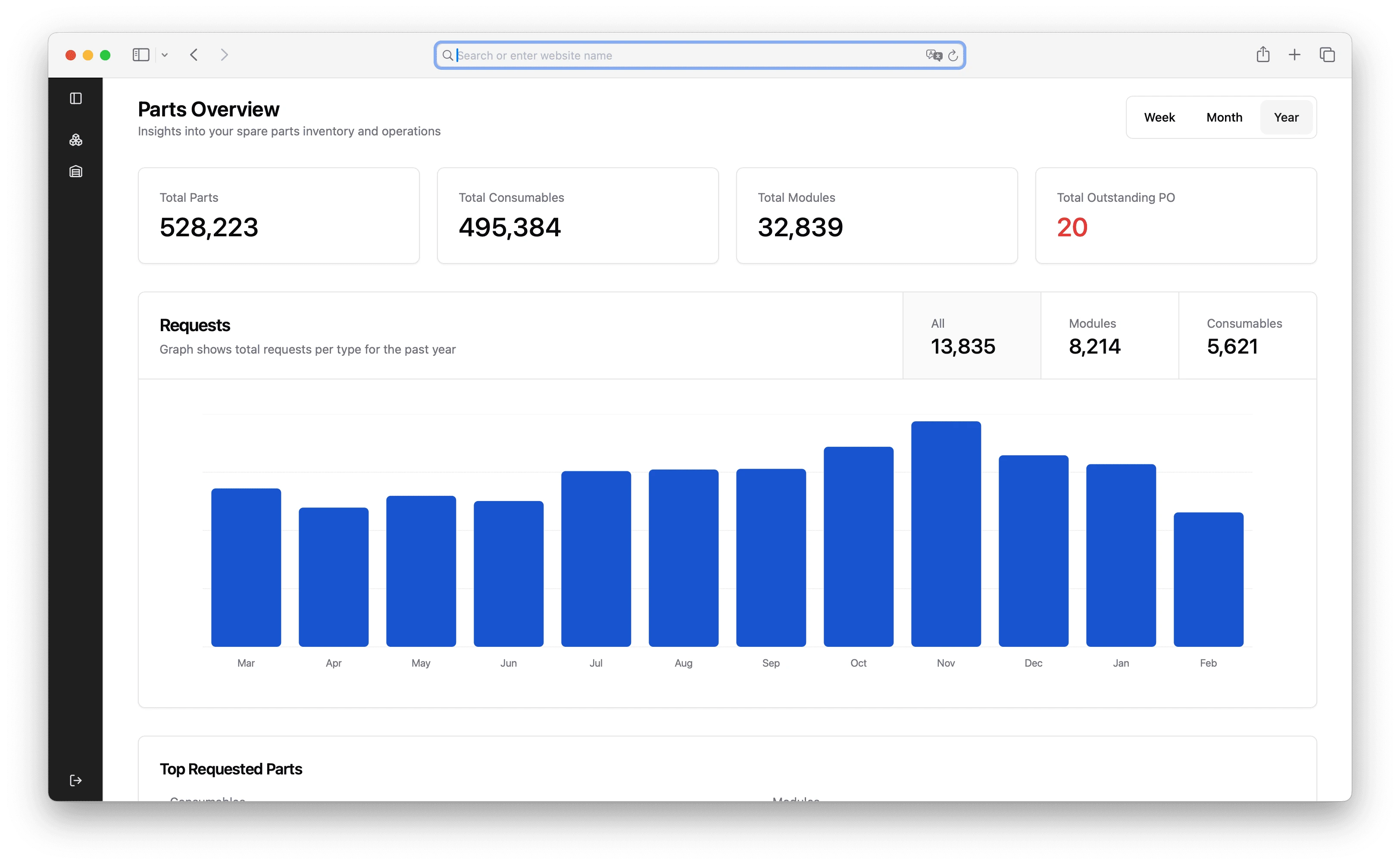Open a new browser tab
Screen dimensions: 1400x865
(1295, 54)
